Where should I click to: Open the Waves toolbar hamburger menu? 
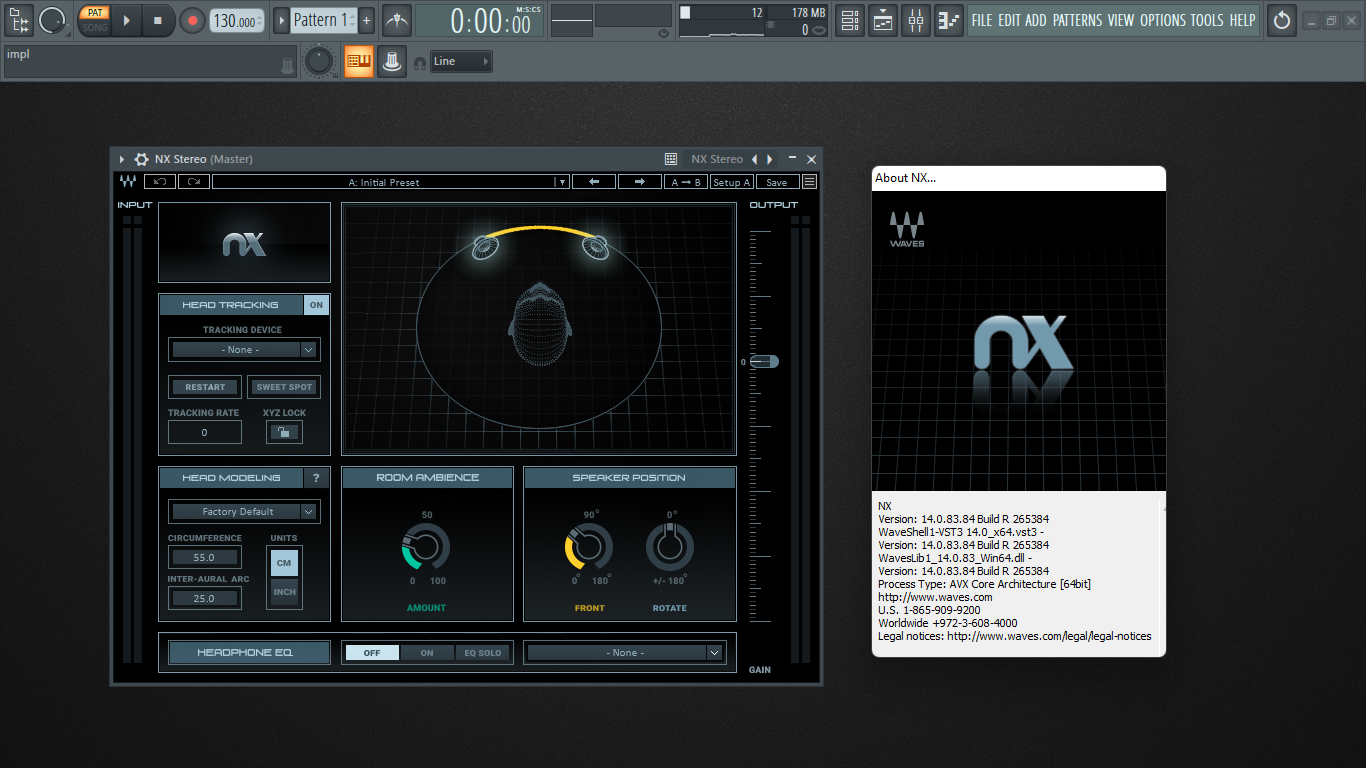click(x=809, y=182)
